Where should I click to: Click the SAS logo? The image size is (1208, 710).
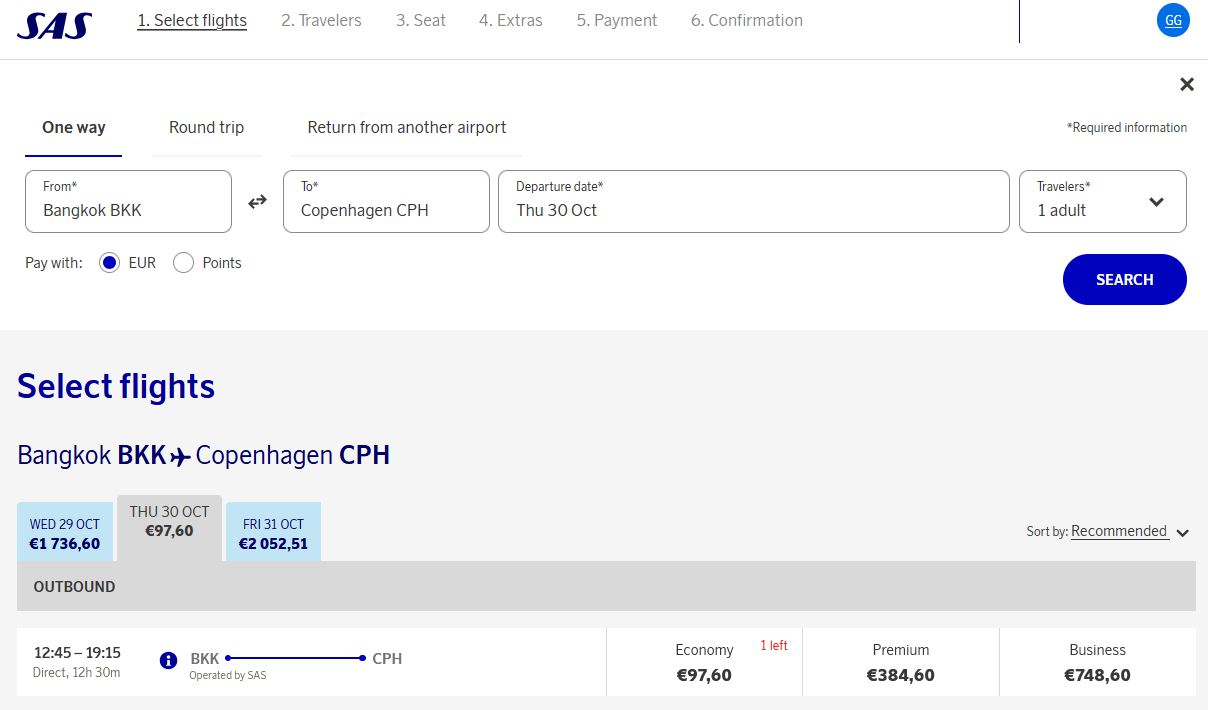pyautogui.click(x=55, y=25)
